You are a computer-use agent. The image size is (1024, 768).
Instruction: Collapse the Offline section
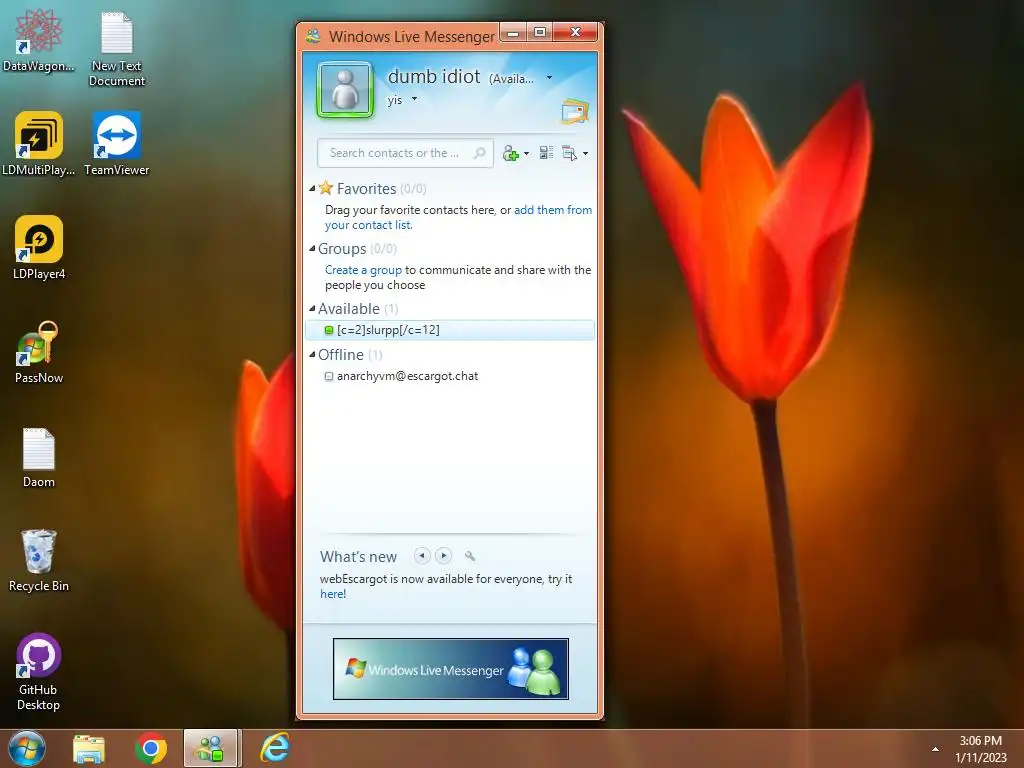click(x=312, y=355)
